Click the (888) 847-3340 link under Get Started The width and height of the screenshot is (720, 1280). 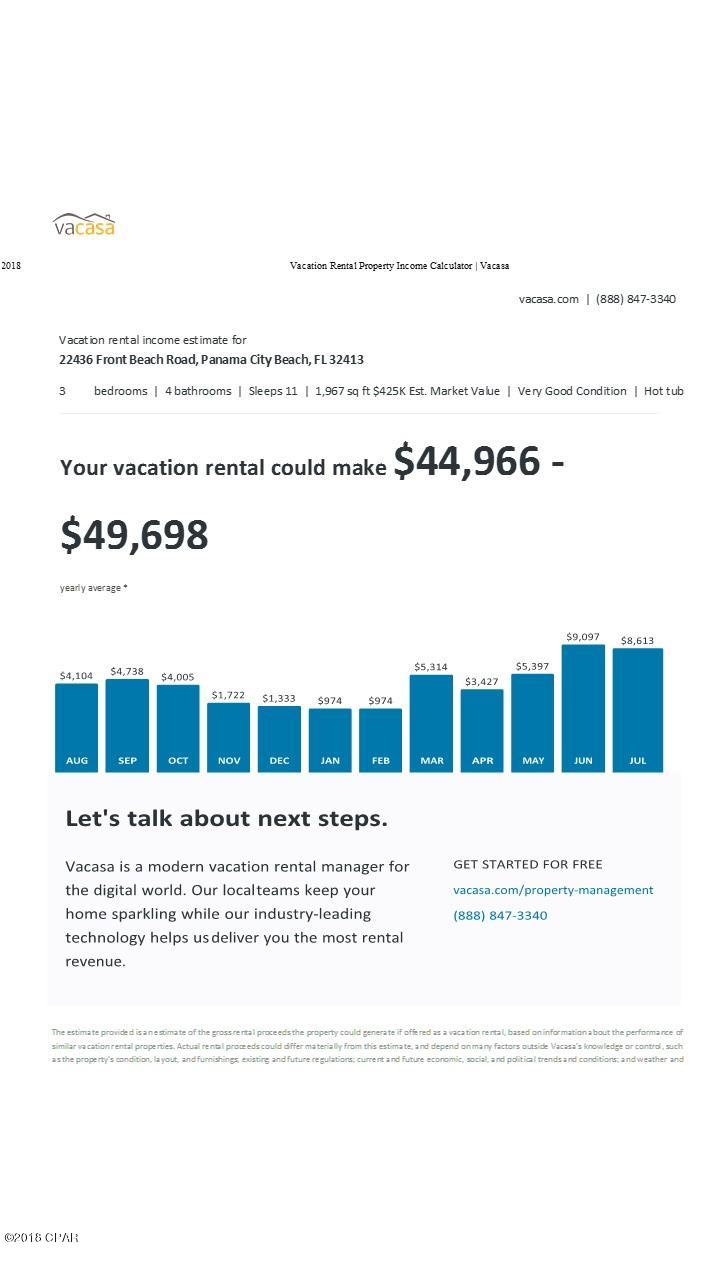pos(500,915)
